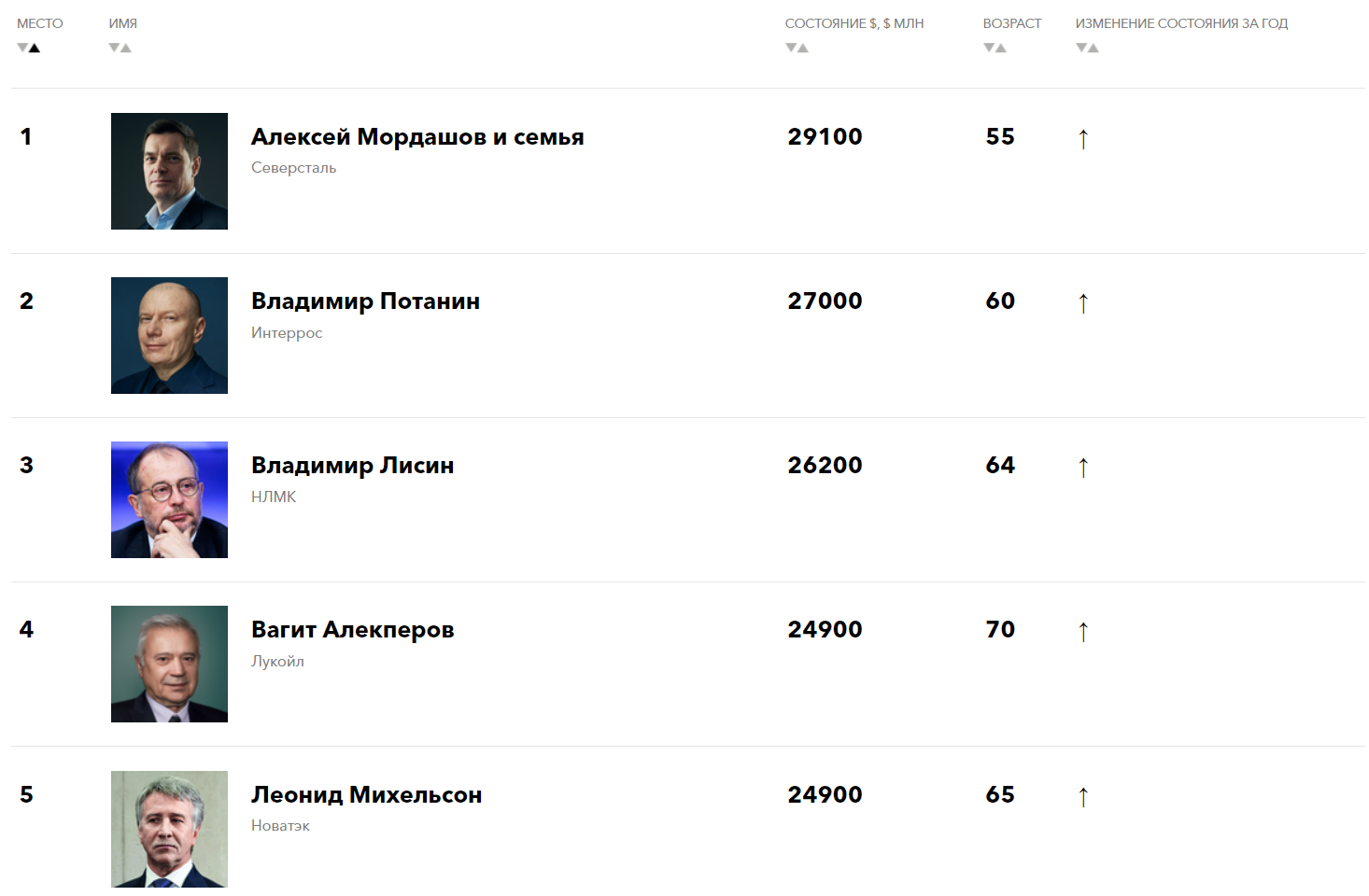
Task: Click the ВОЗРАСТ column header text
Action: pos(1012,23)
